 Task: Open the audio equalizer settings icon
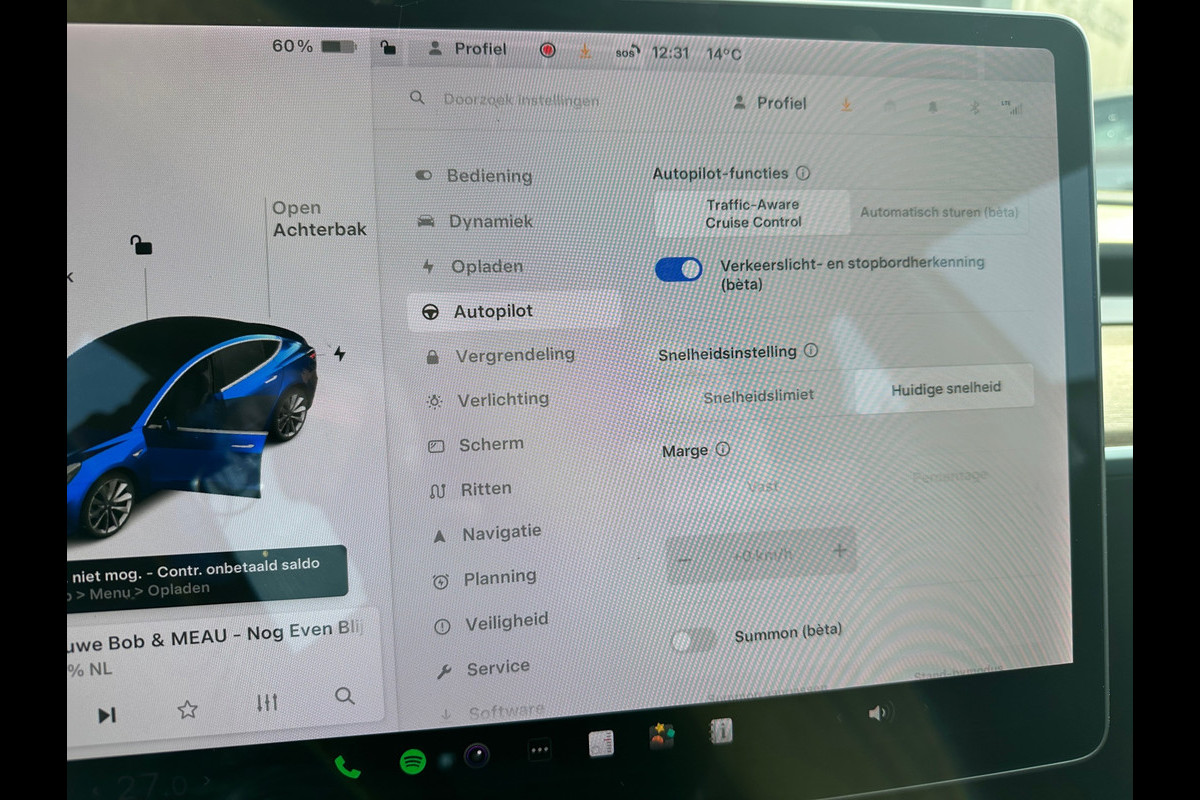266,703
